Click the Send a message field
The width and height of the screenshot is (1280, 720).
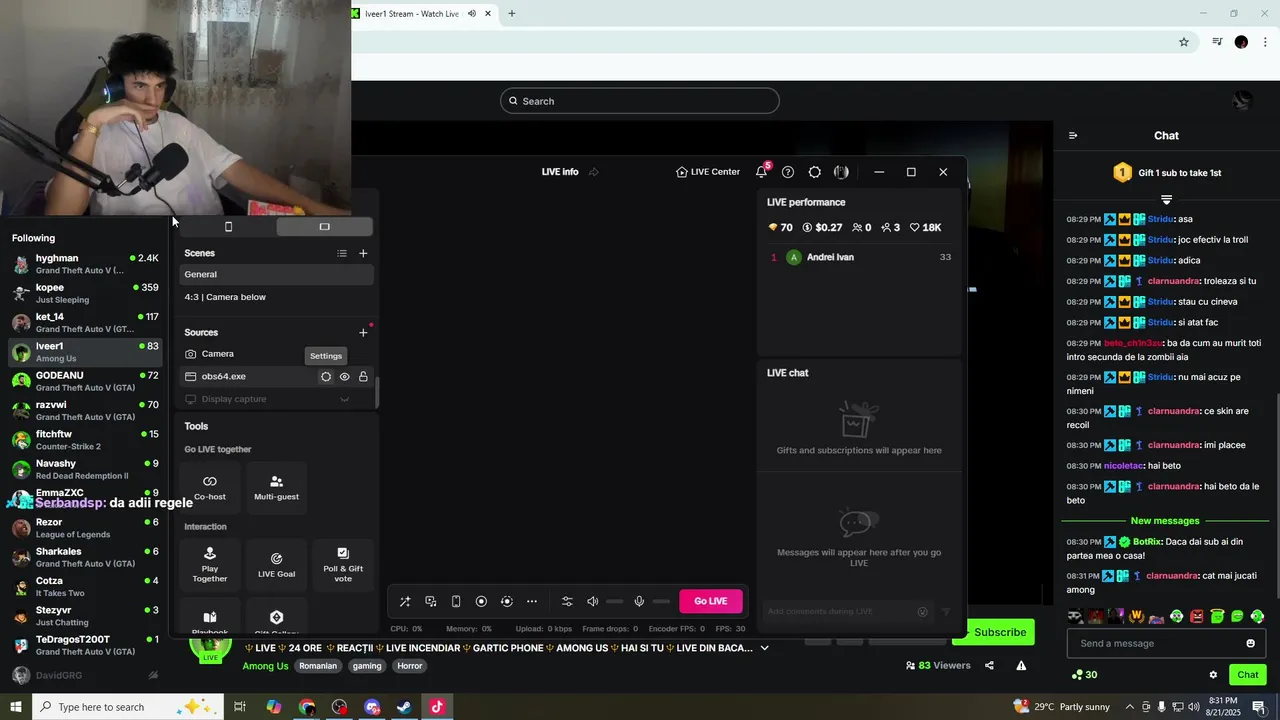[1155, 643]
